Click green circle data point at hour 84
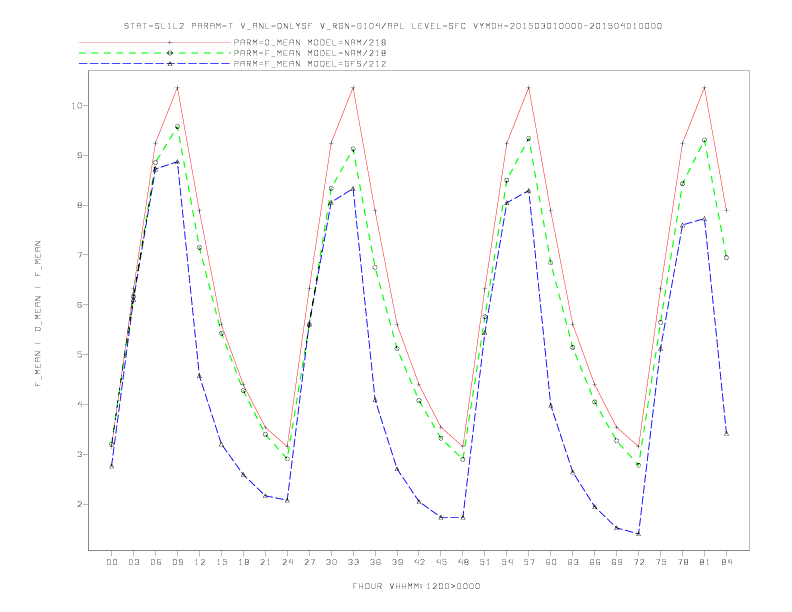This screenshot has width=792, height=612. pyautogui.click(x=726, y=258)
